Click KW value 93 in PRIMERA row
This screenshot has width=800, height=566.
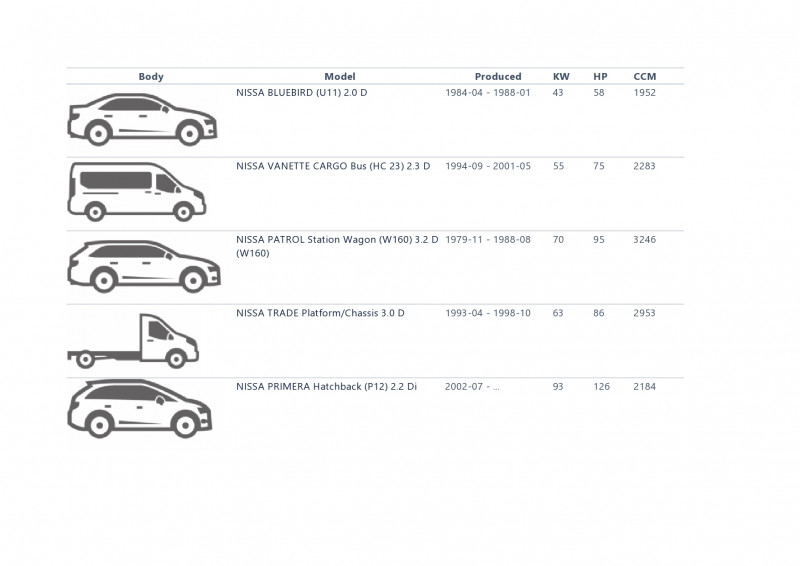coord(558,387)
